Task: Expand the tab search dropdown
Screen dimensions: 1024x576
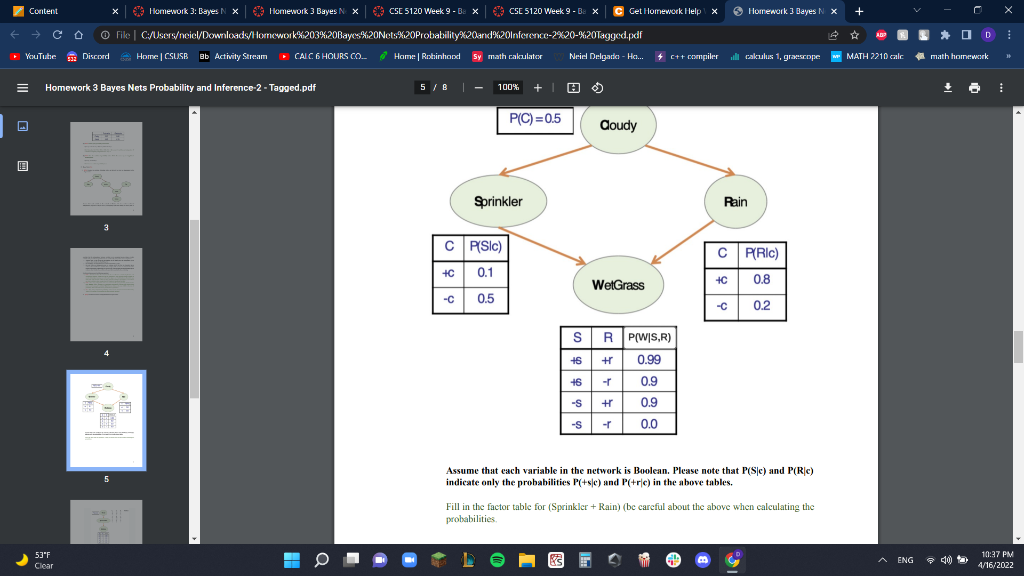Action: coord(916,10)
